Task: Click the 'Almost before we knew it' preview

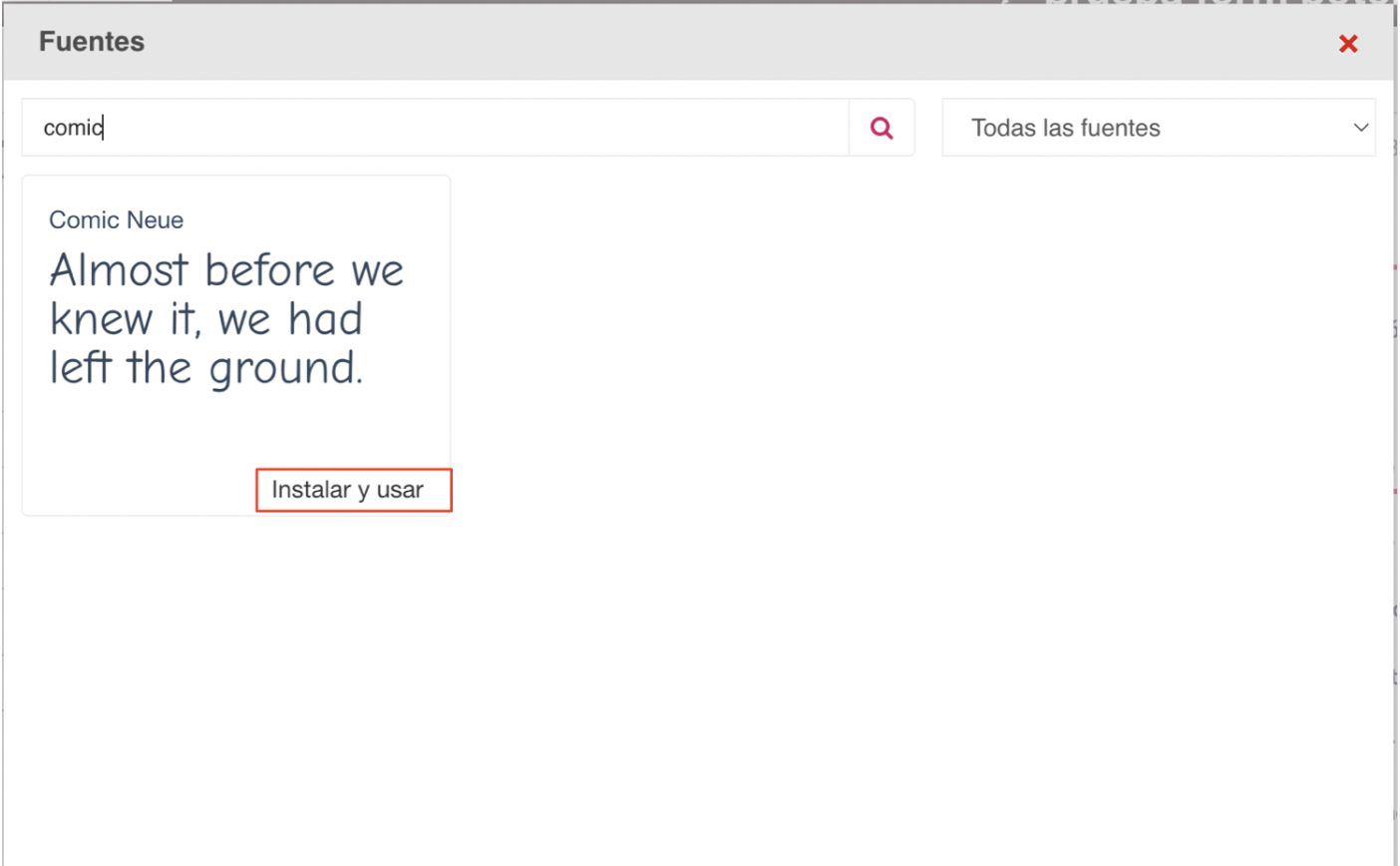Action: (226, 318)
